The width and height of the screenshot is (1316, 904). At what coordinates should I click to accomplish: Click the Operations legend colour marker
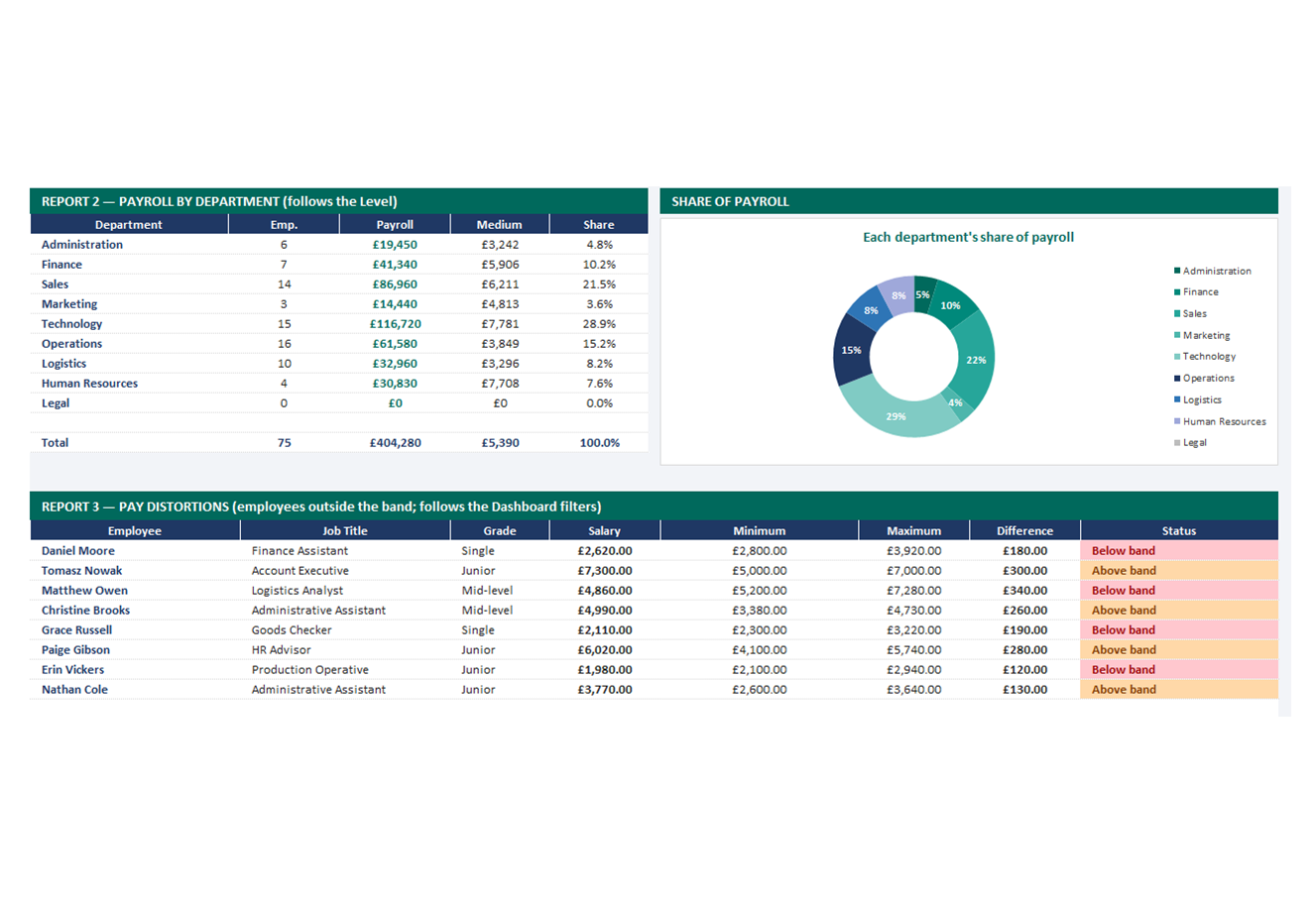coord(1177,378)
